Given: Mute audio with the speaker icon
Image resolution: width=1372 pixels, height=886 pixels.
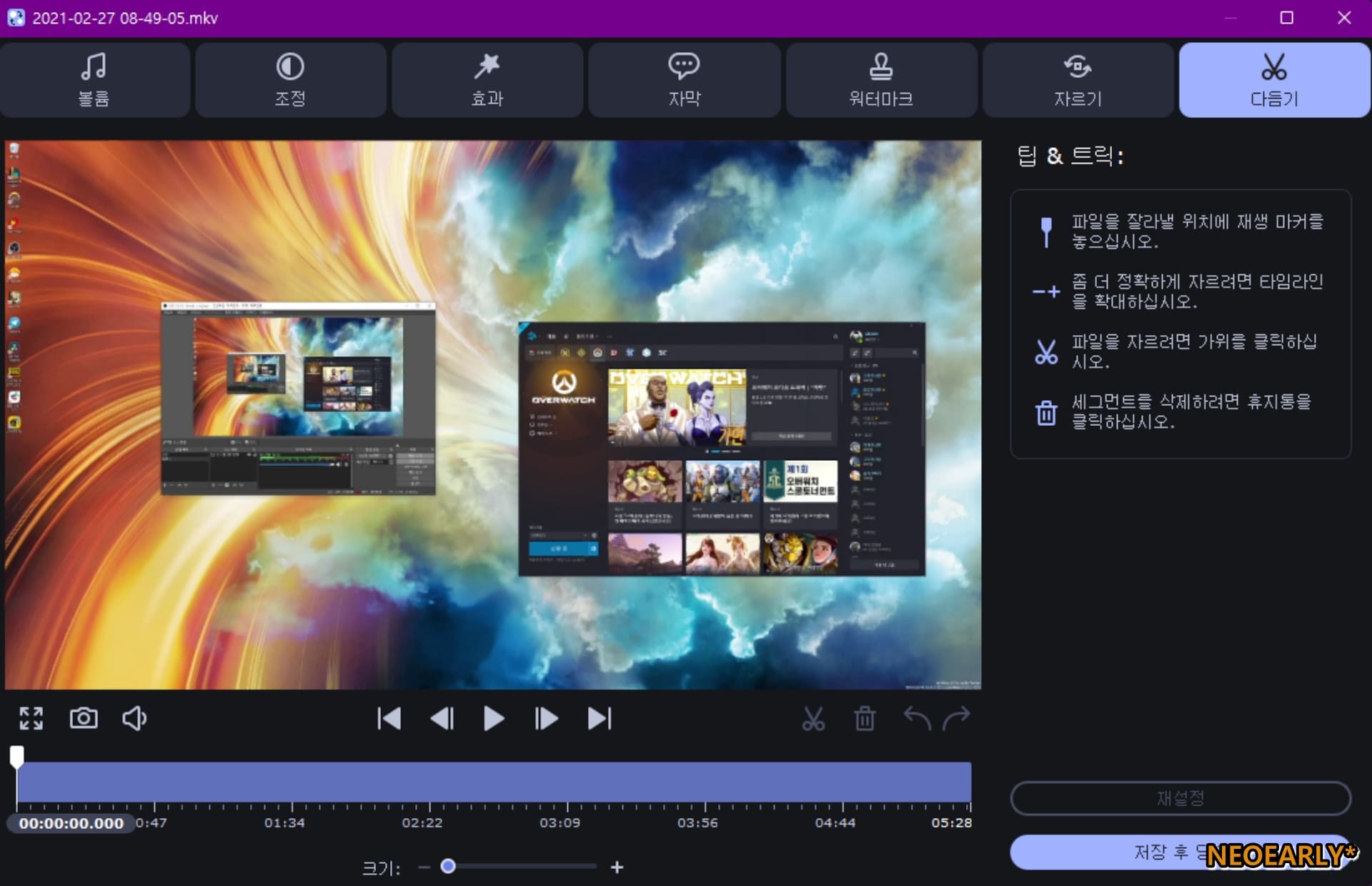Looking at the screenshot, I should [x=134, y=718].
